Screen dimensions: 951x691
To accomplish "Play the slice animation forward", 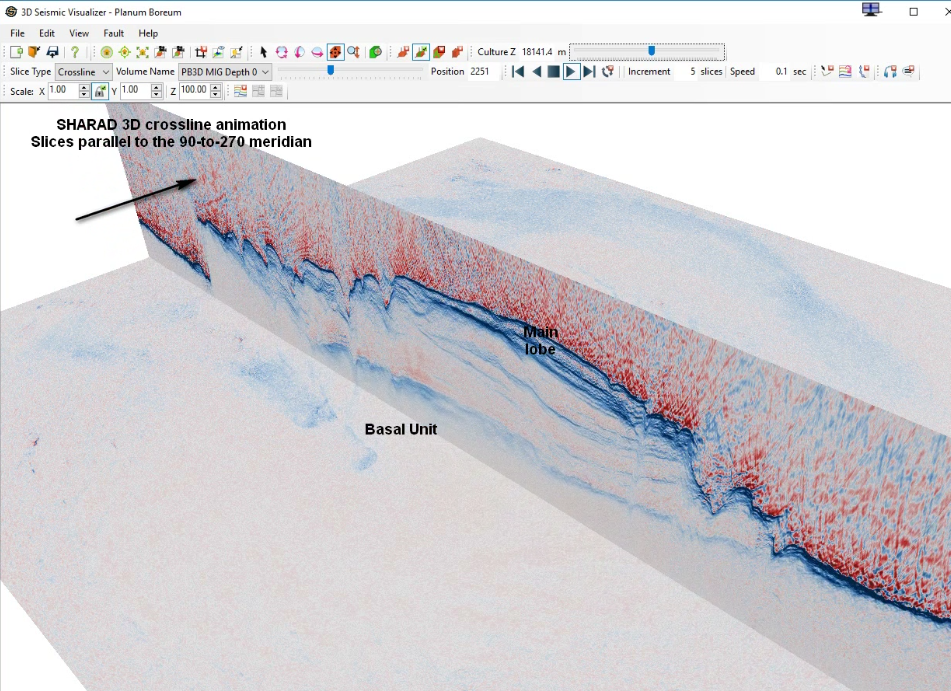I will pos(571,72).
